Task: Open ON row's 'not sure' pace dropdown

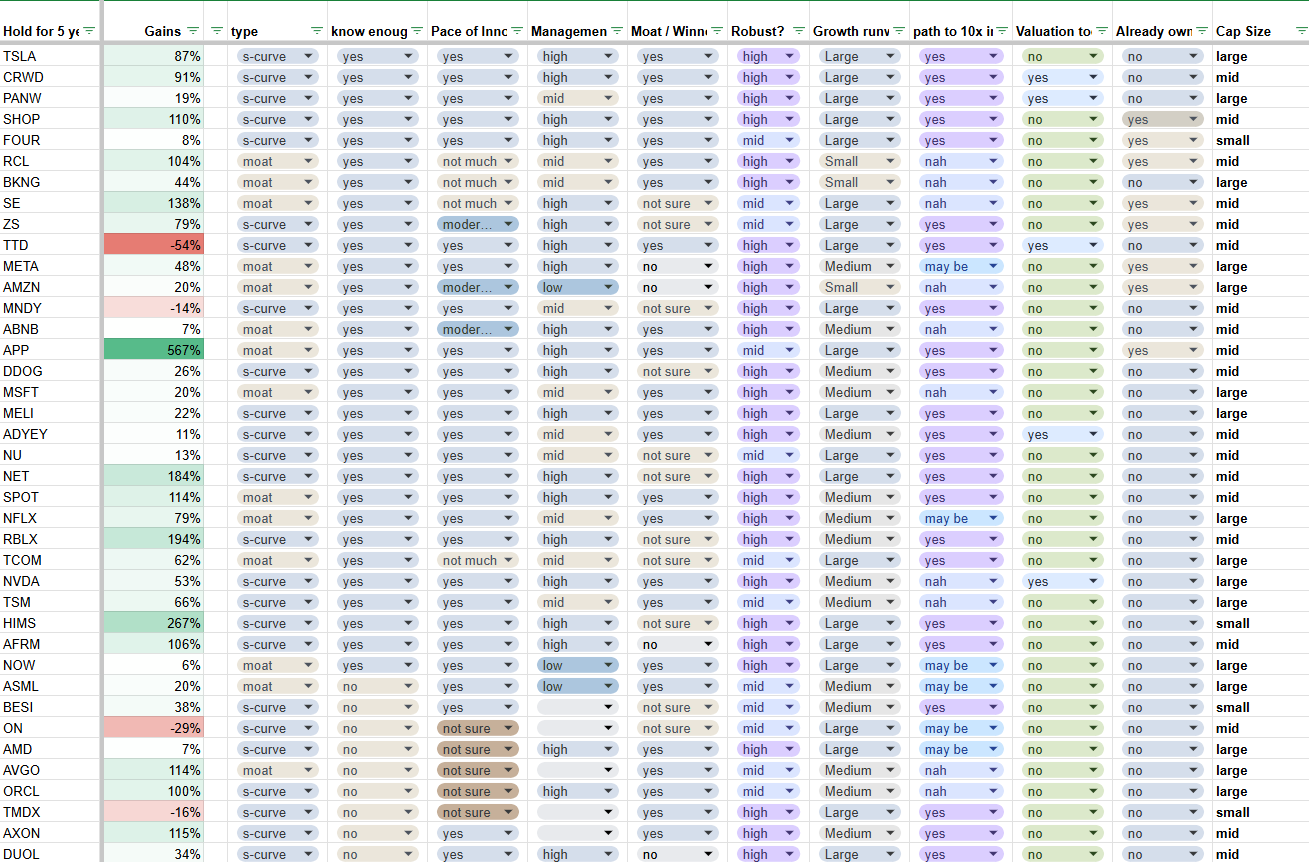Action: pyautogui.click(x=478, y=728)
